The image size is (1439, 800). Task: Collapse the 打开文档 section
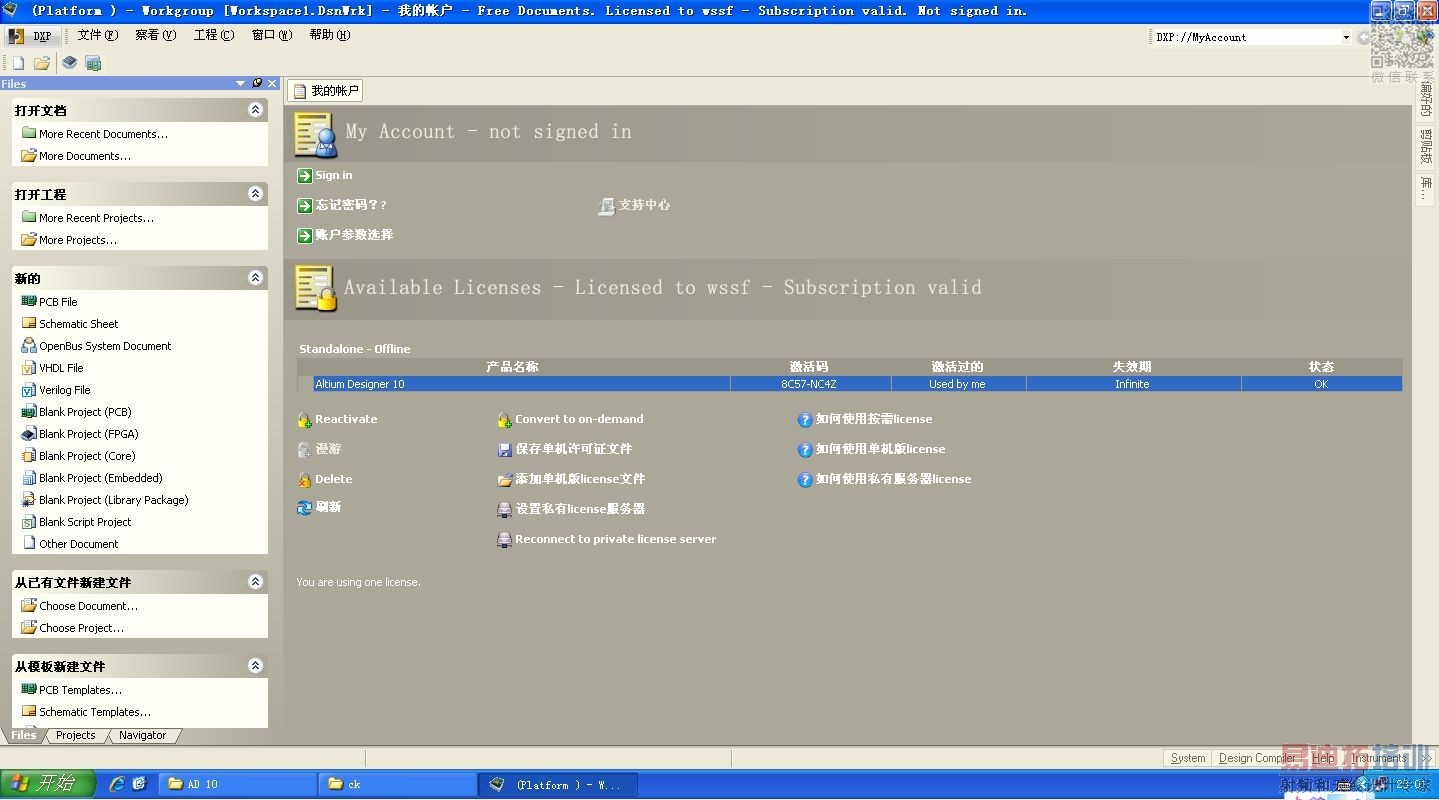click(256, 110)
